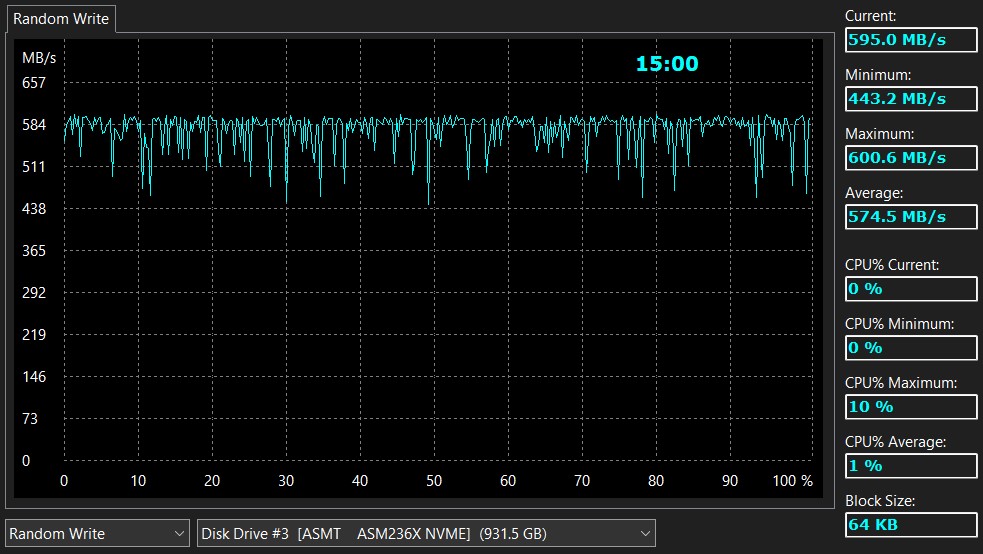This screenshot has height=554, width=983.
Task: Click the Block Size field showing 64 KB
Action: click(910, 525)
